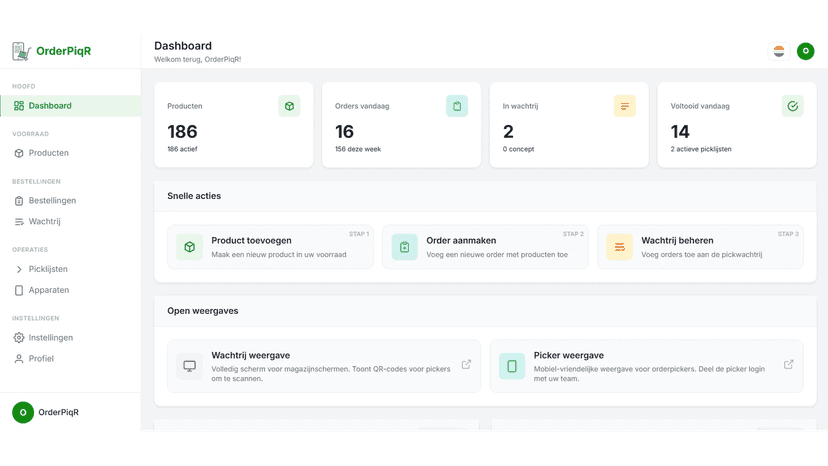Click the orange list icon on In wachtrij card
828x466 pixels.
[625, 106]
